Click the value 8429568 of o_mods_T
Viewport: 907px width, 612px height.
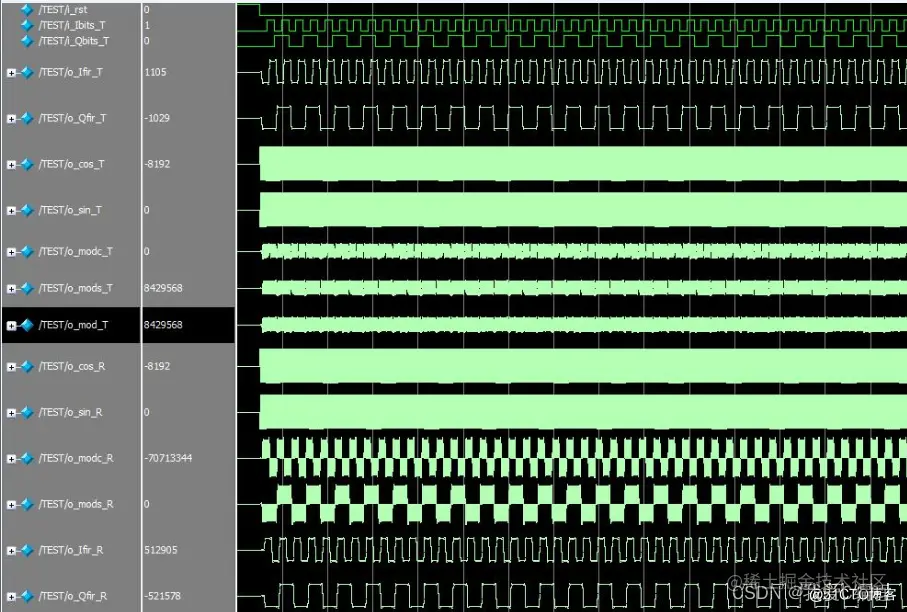[x=163, y=288]
